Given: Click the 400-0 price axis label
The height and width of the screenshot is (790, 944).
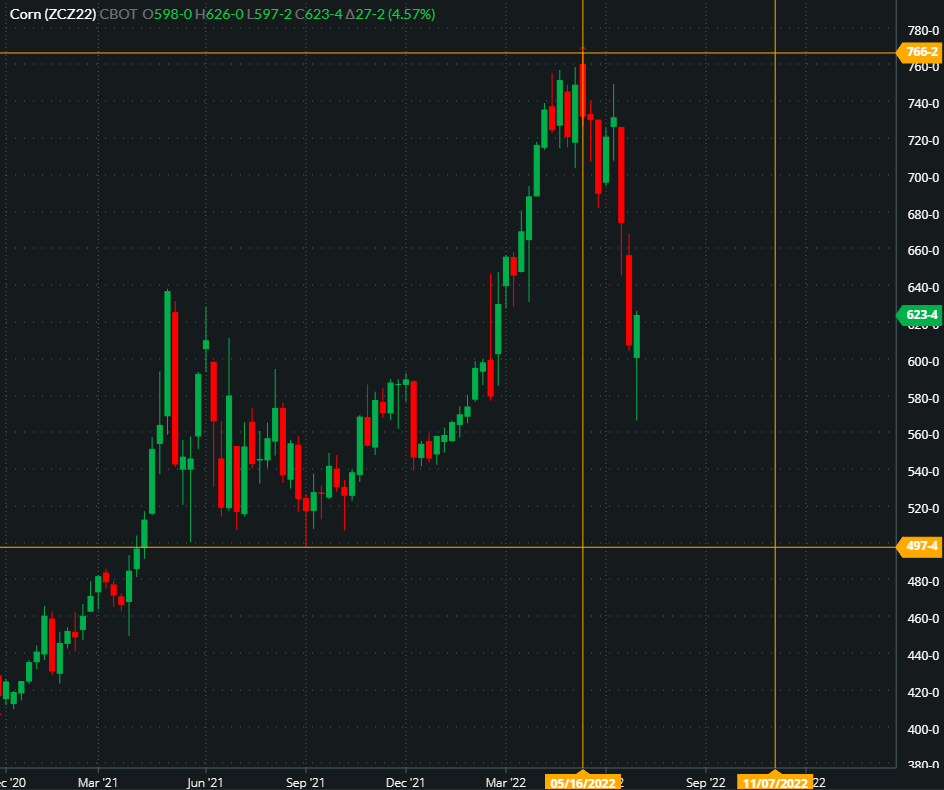Looking at the screenshot, I should coord(923,729).
